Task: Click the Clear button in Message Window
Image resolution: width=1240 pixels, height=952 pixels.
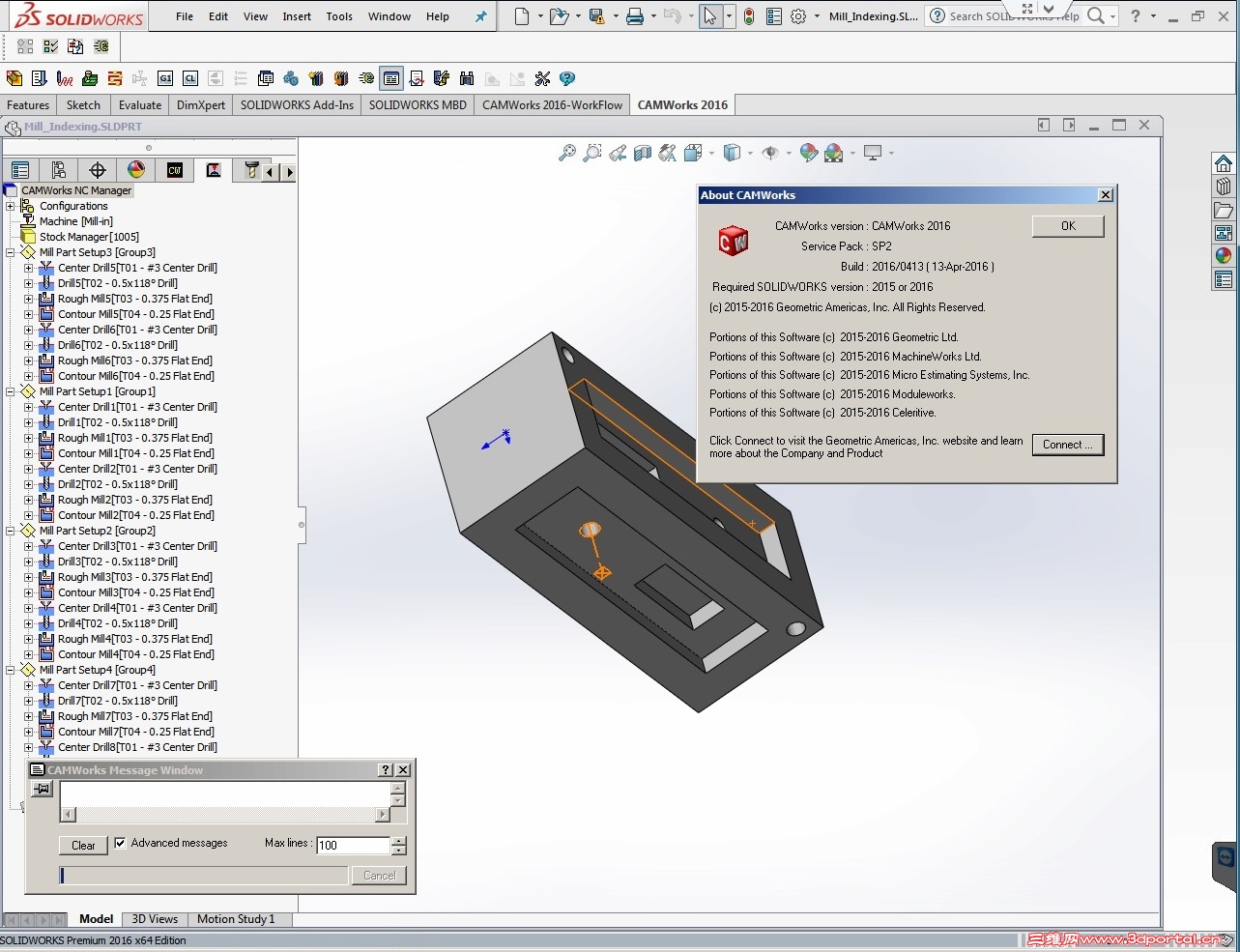Action: click(x=83, y=846)
